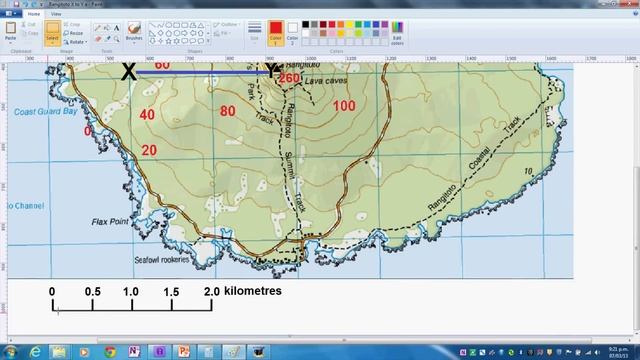The image size is (640, 360).
Task: Expand the Brushes dropdown arrow
Action: (134, 42)
